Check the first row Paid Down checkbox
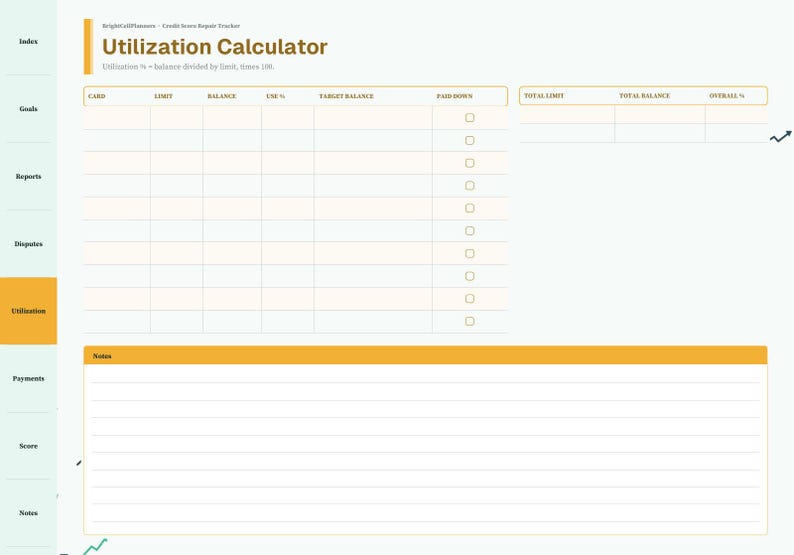794x555 pixels. point(470,117)
